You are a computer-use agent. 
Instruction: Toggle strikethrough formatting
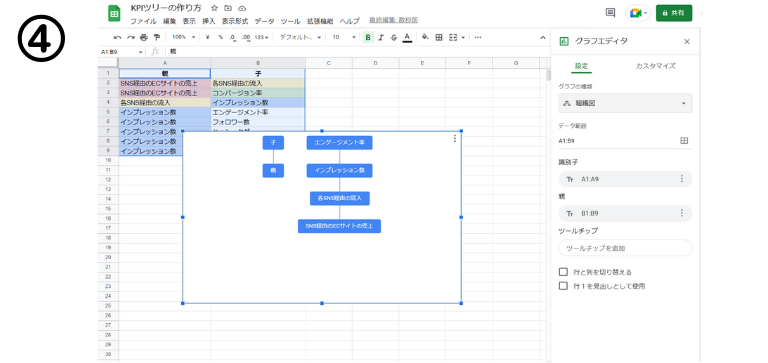[x=394, y=37]
